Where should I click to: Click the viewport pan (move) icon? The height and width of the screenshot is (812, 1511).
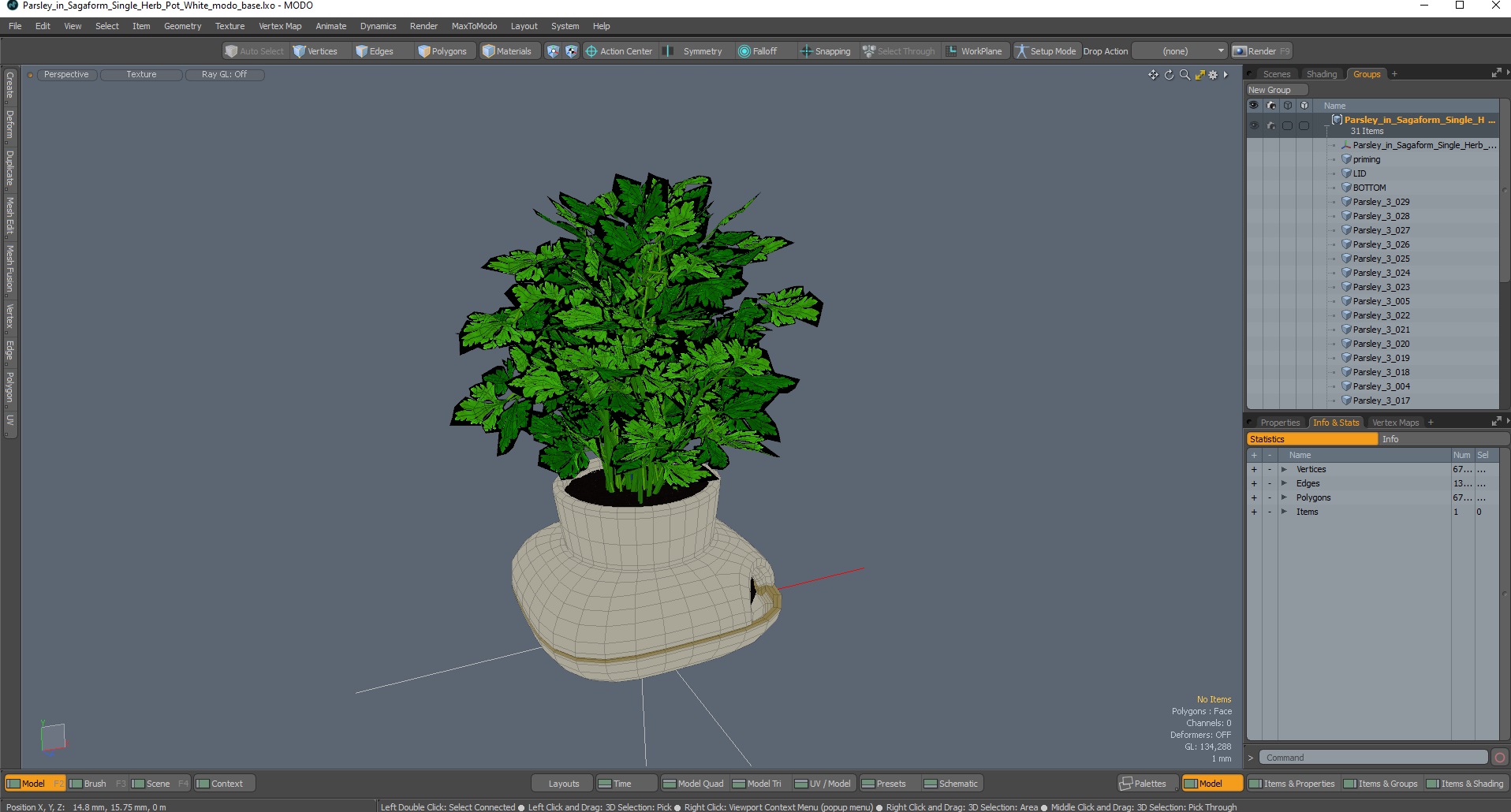click(x=1153, y=75)
